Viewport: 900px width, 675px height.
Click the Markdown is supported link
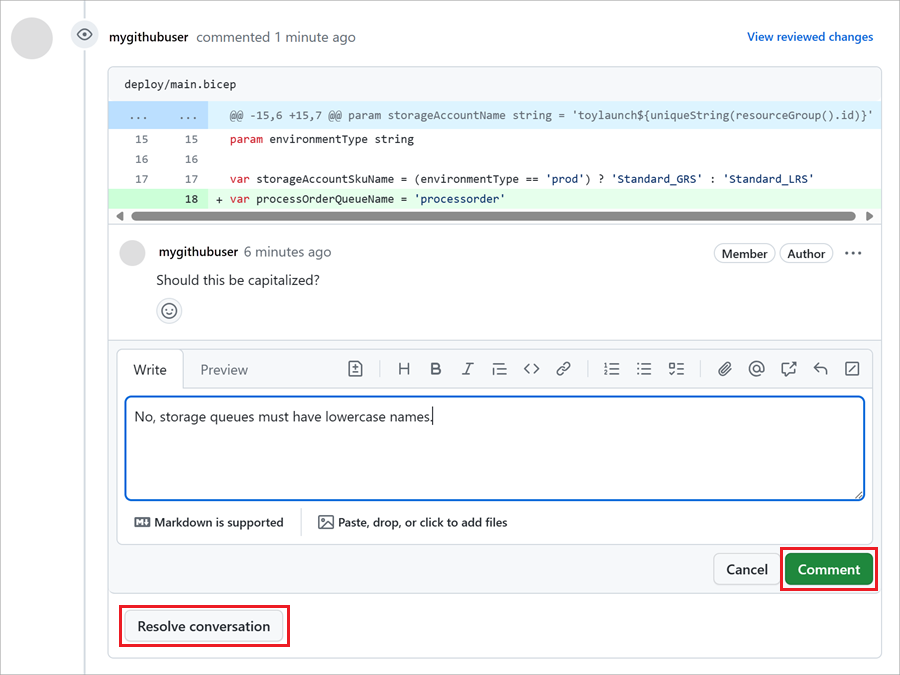click(x=209, y=522)
